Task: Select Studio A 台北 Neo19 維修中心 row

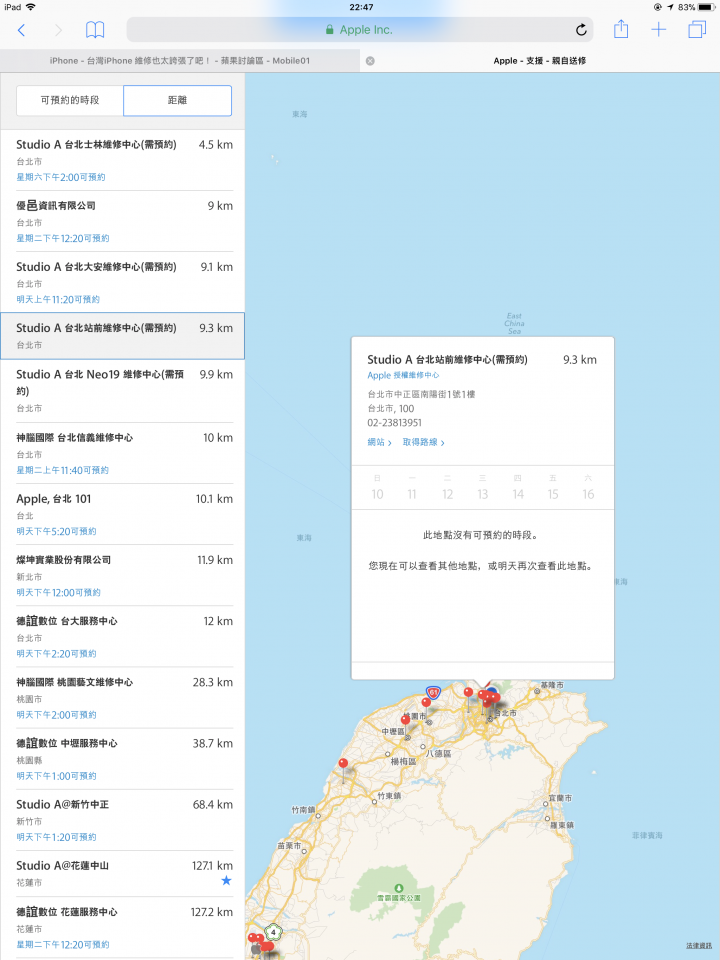Action: 122,391
